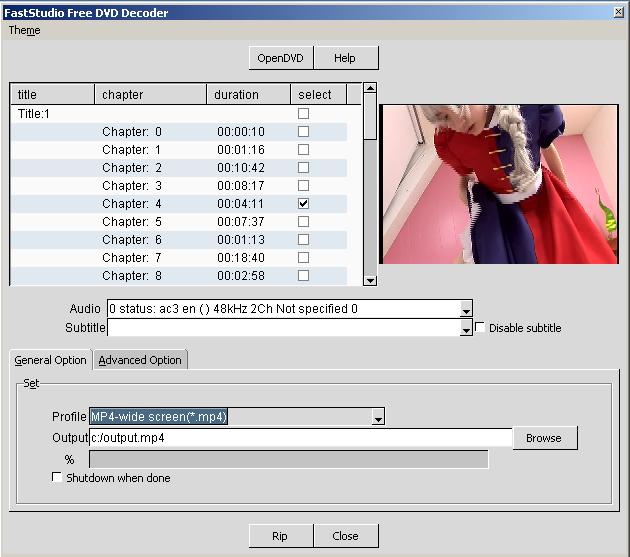Click the title column header
The height and width of the screenshot is (557, 630).
53,95
